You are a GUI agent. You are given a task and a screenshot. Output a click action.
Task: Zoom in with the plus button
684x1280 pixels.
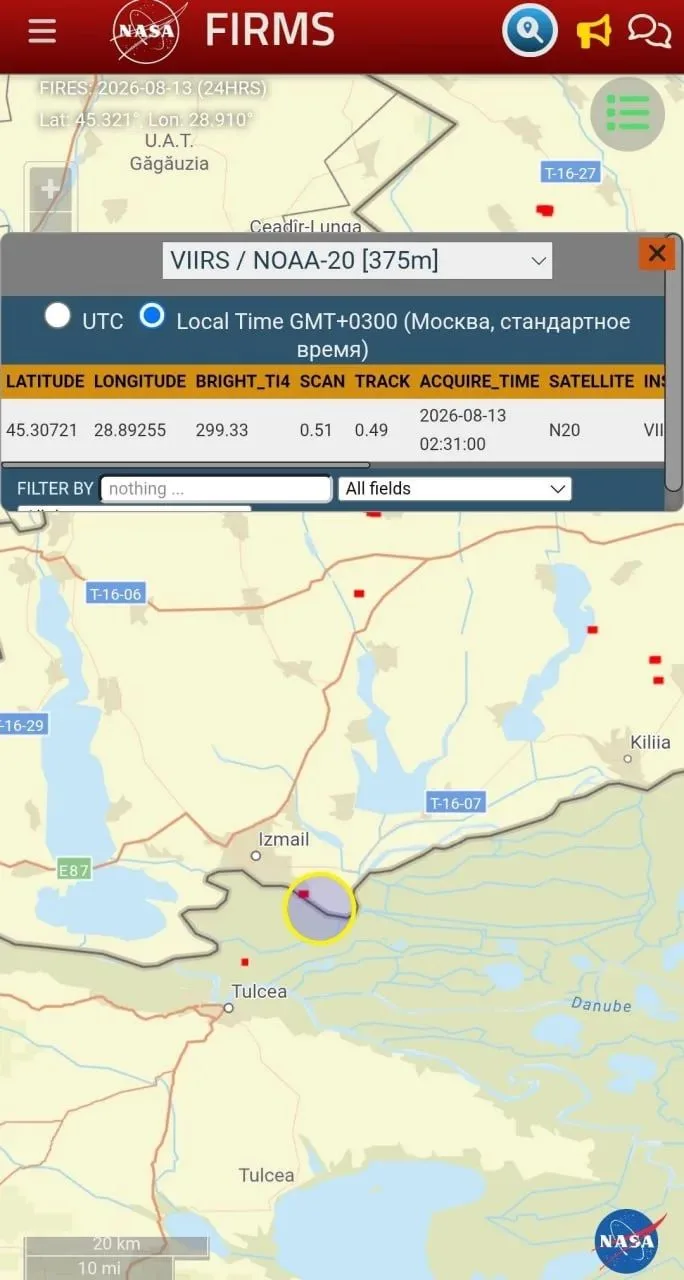[50, 189]
